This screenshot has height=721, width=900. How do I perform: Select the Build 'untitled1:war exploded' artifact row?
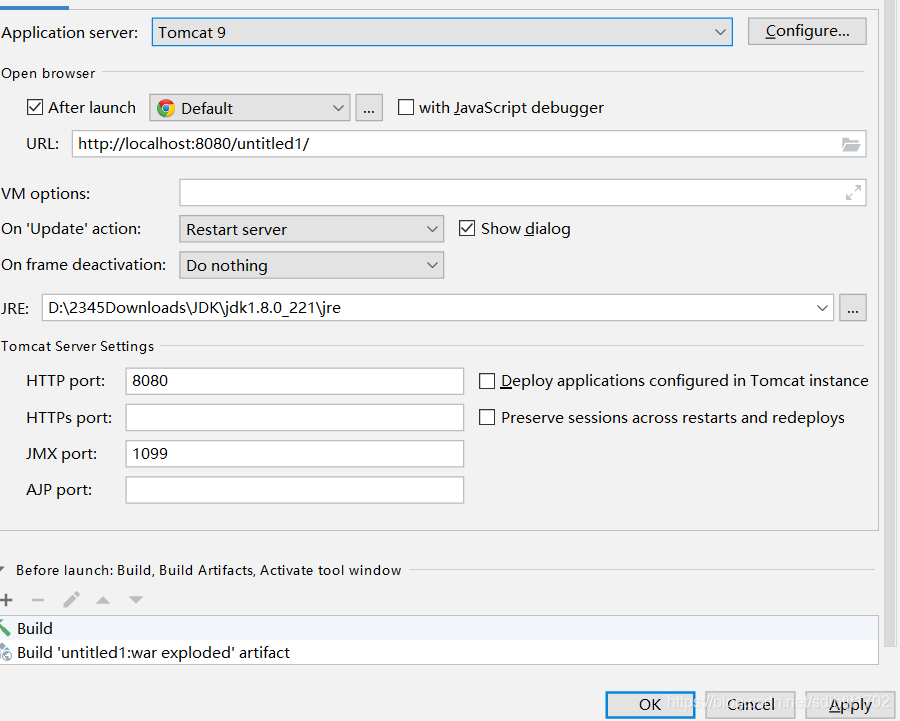point(439,653)
